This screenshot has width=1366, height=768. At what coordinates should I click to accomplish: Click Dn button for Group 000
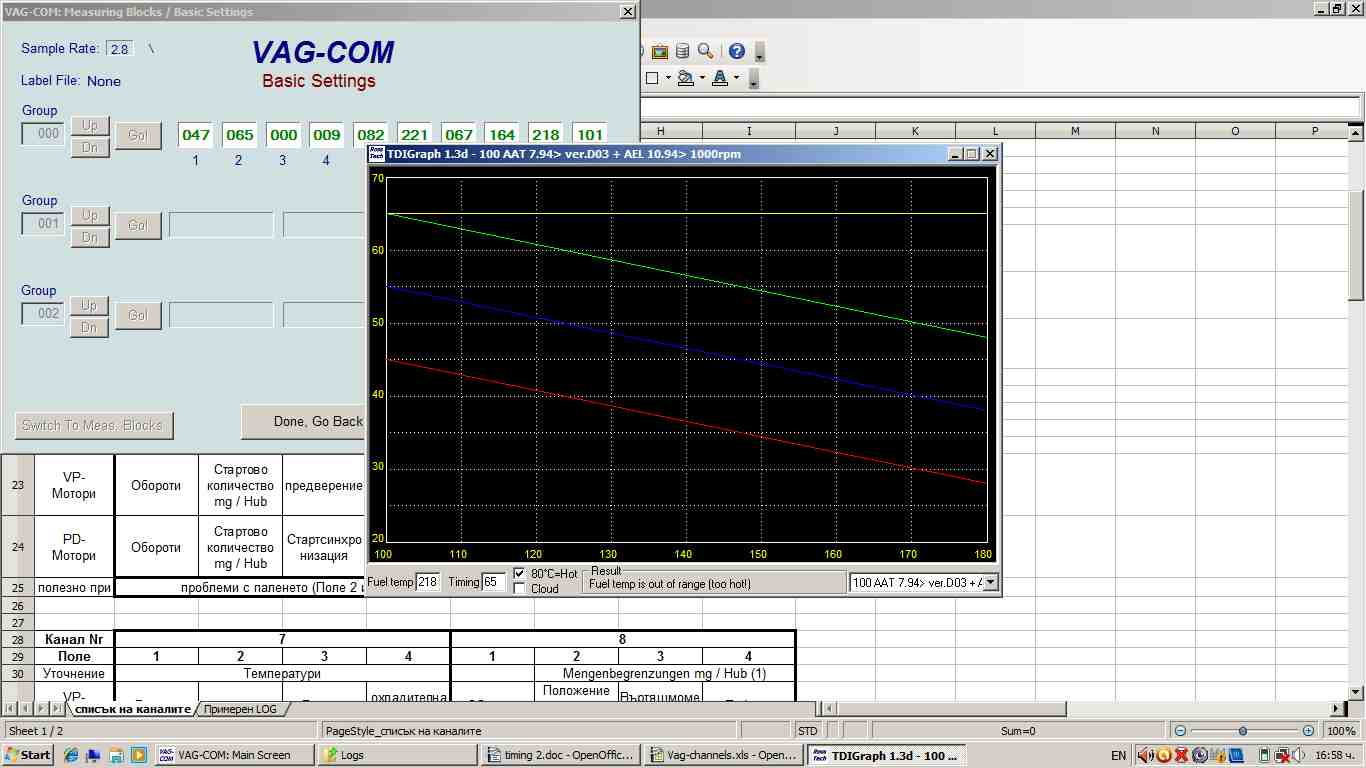click(x=89, y=147)
